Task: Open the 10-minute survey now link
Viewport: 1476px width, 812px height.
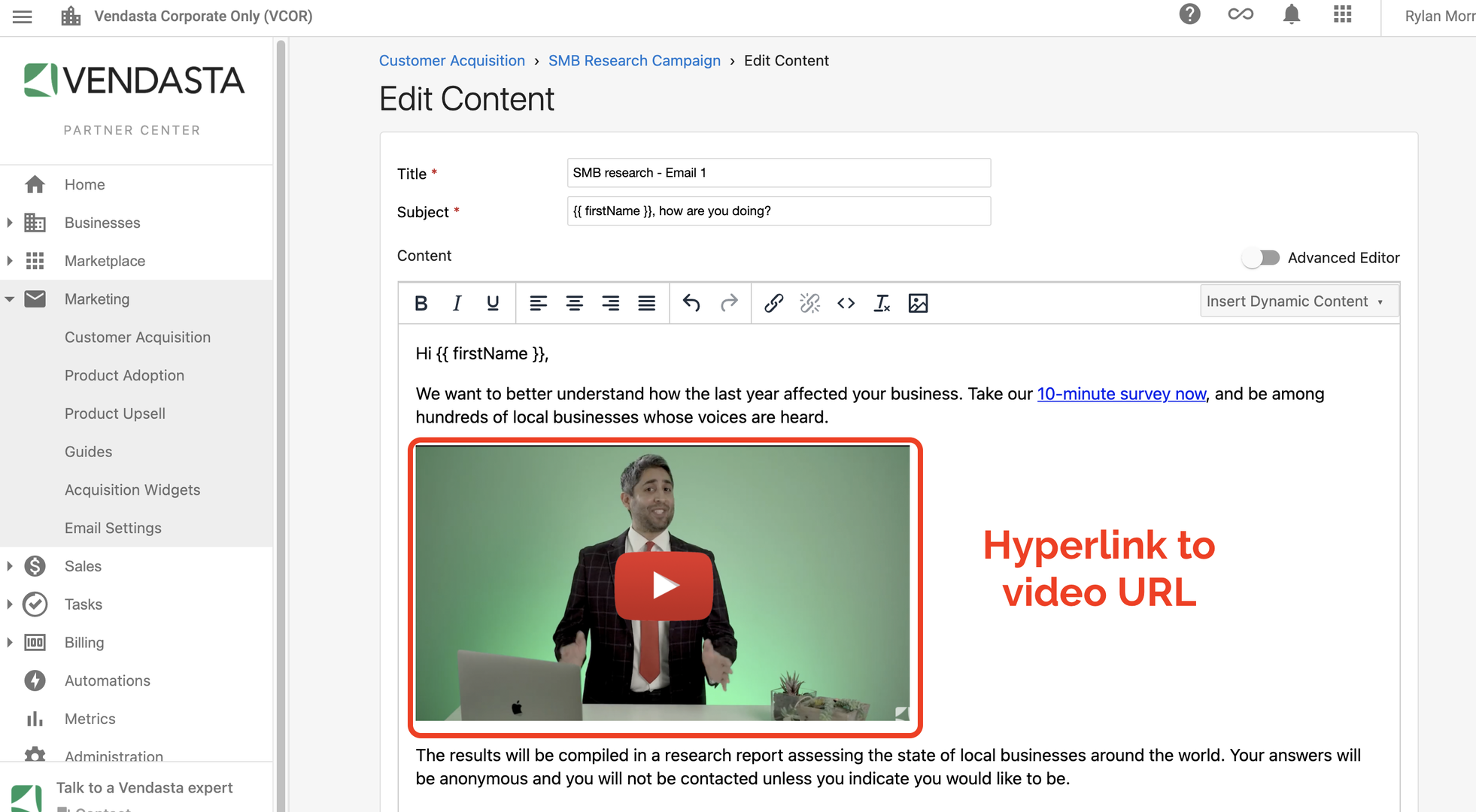Action: 1121,394
